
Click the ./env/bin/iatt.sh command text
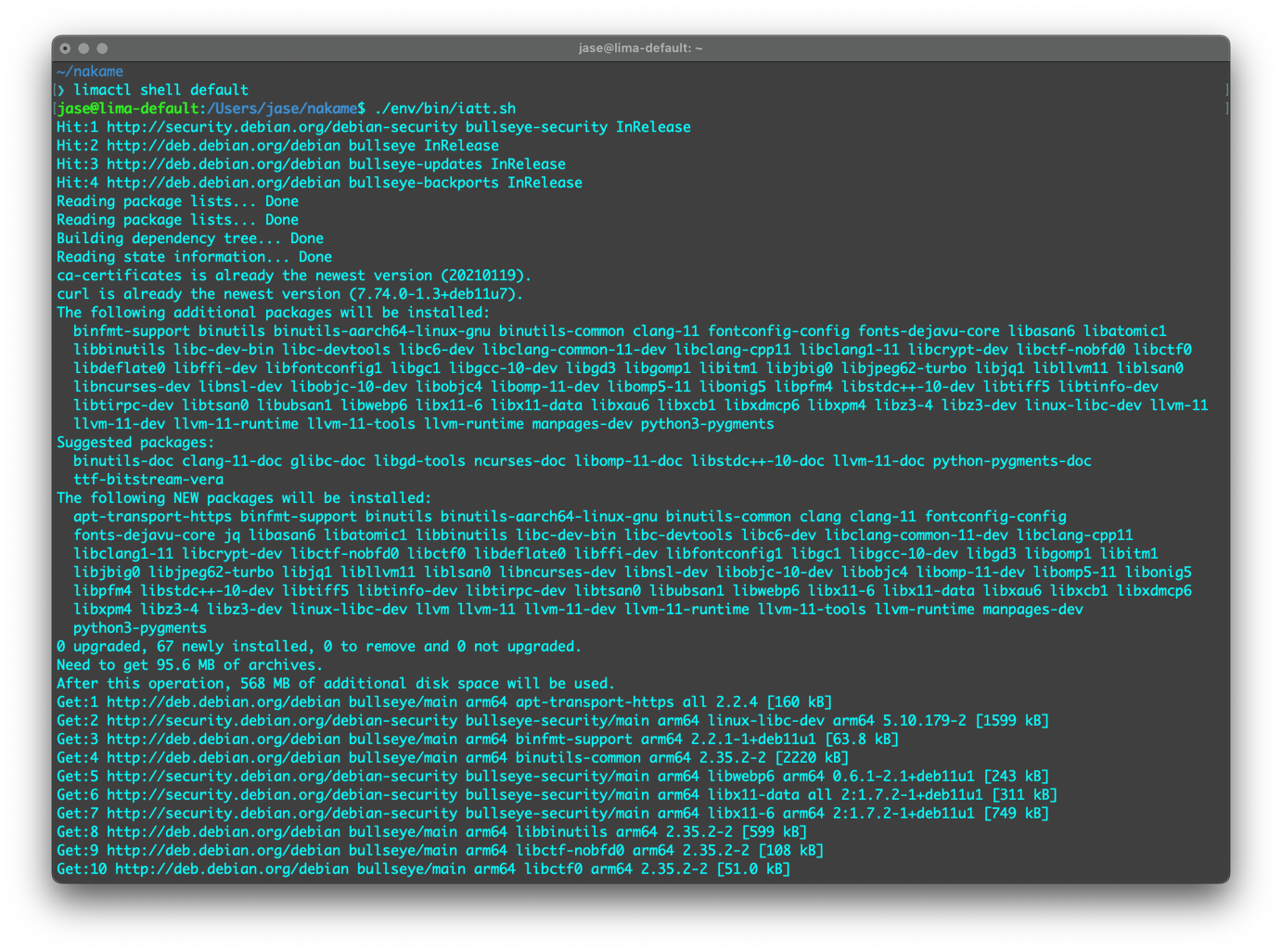(445, 109)
